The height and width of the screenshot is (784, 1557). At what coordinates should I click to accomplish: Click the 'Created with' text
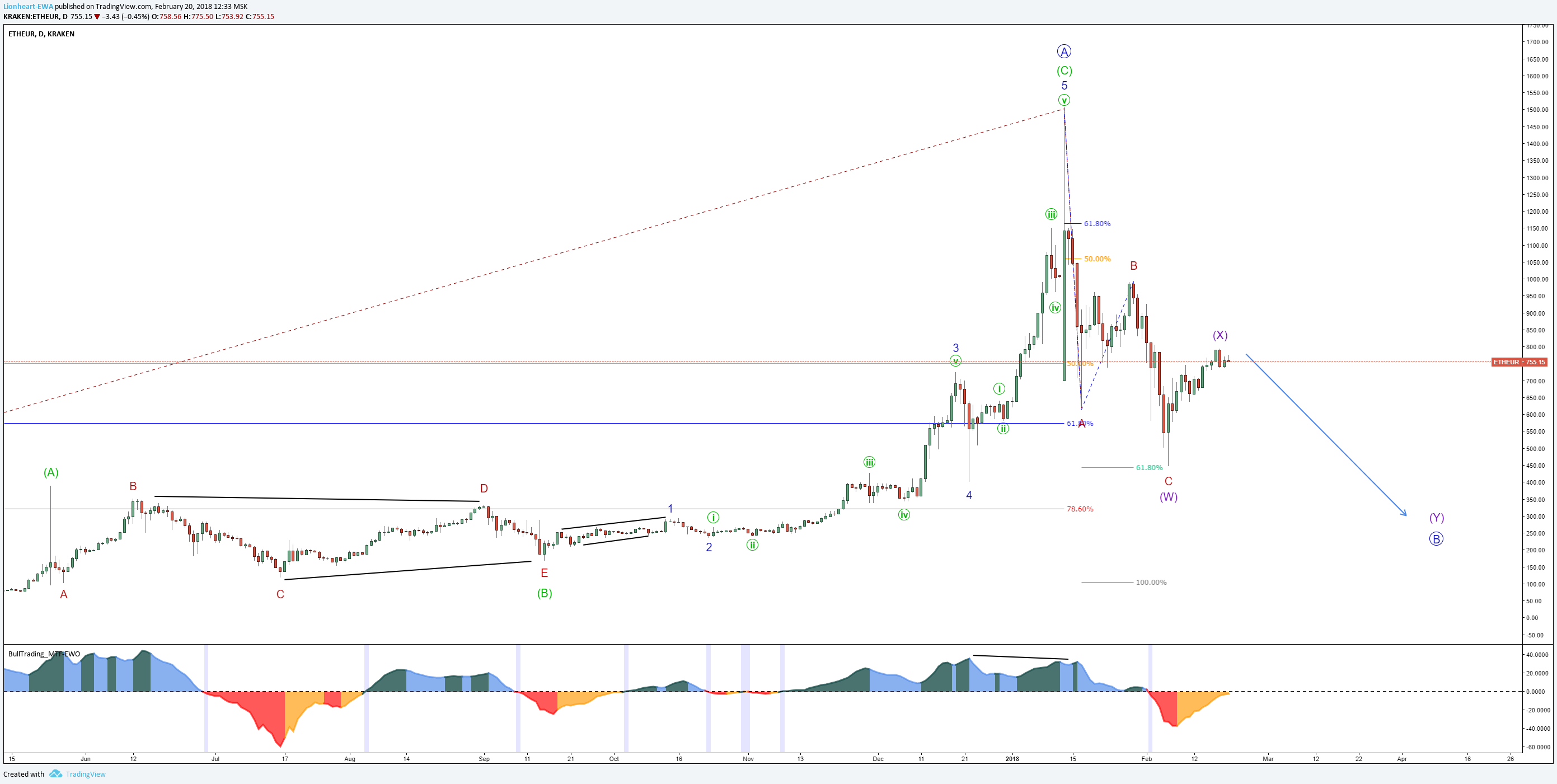click(24, 774)
